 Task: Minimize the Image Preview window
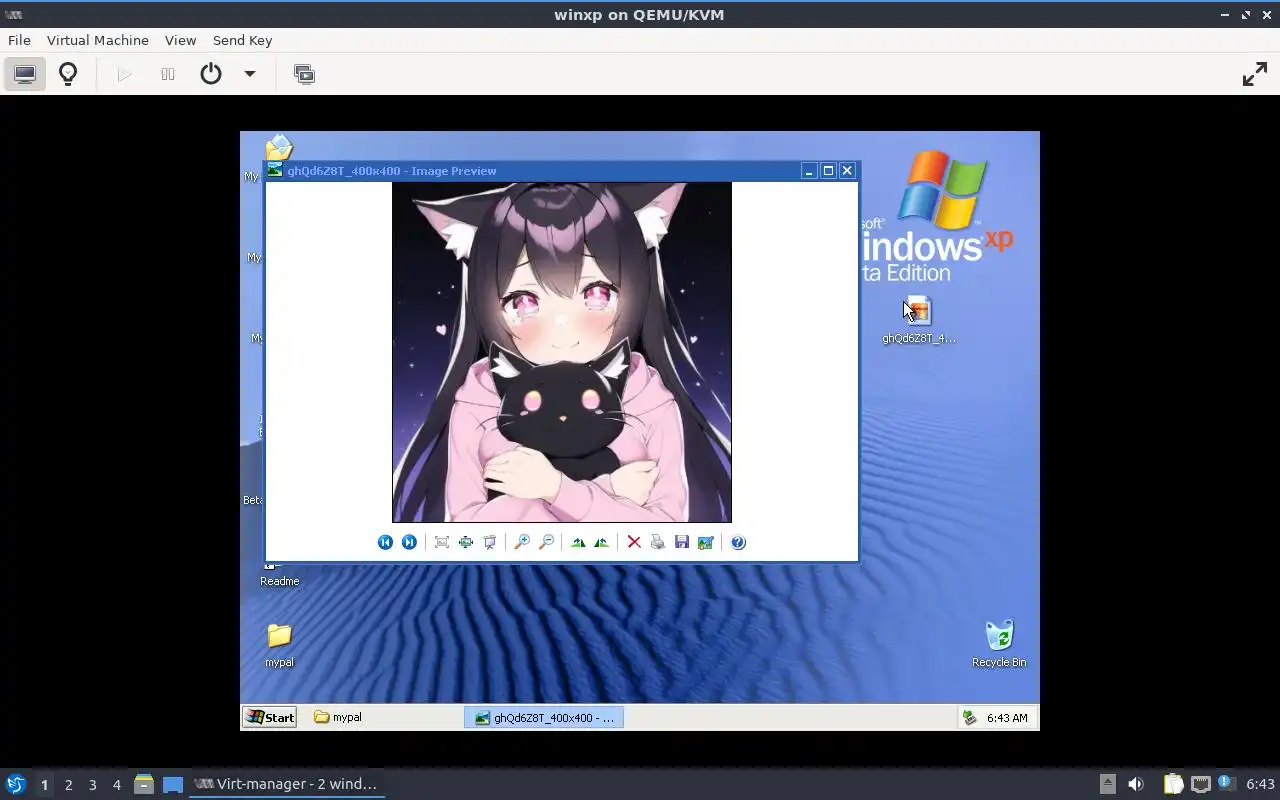809,171
